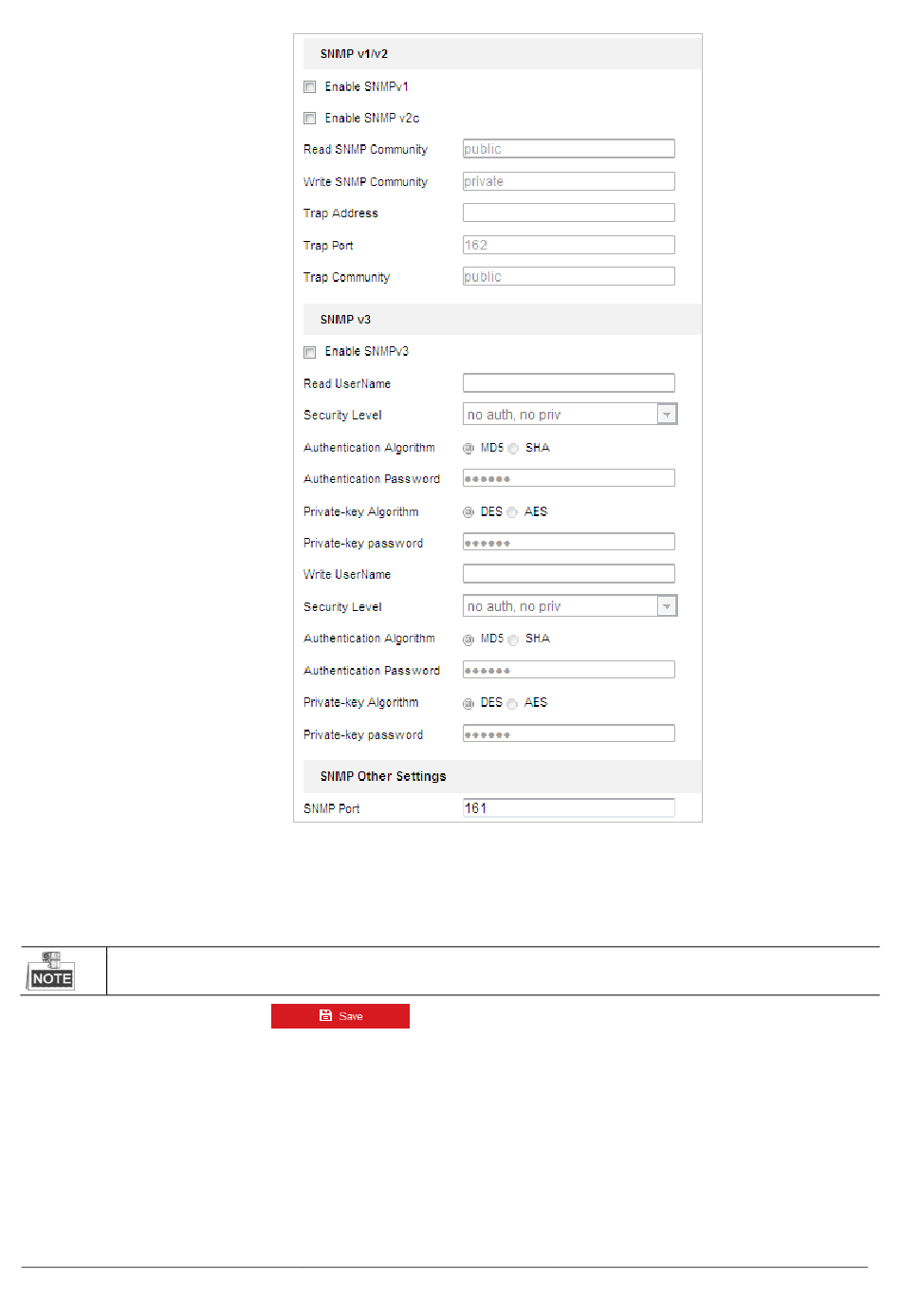Click the SNMP v1/v2 section header
901x1316 pixels.
tap(503, 53)
